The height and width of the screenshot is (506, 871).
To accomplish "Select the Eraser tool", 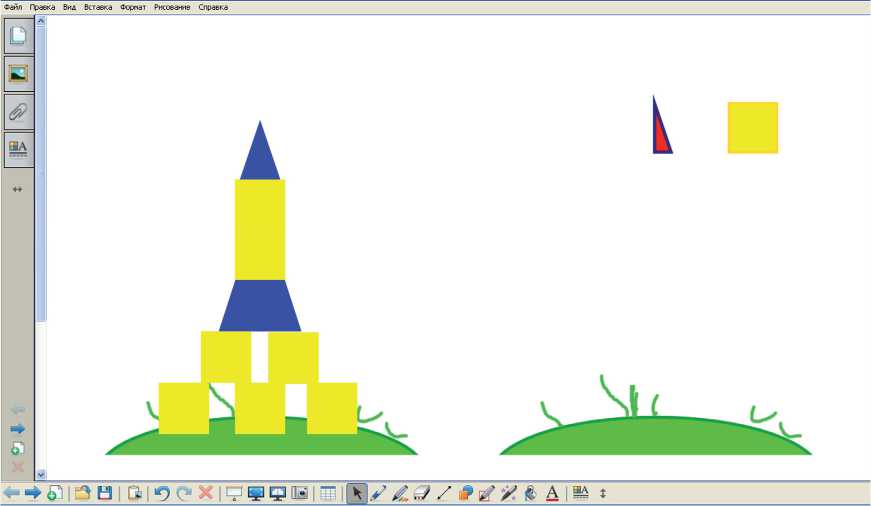I will point(422,493).
